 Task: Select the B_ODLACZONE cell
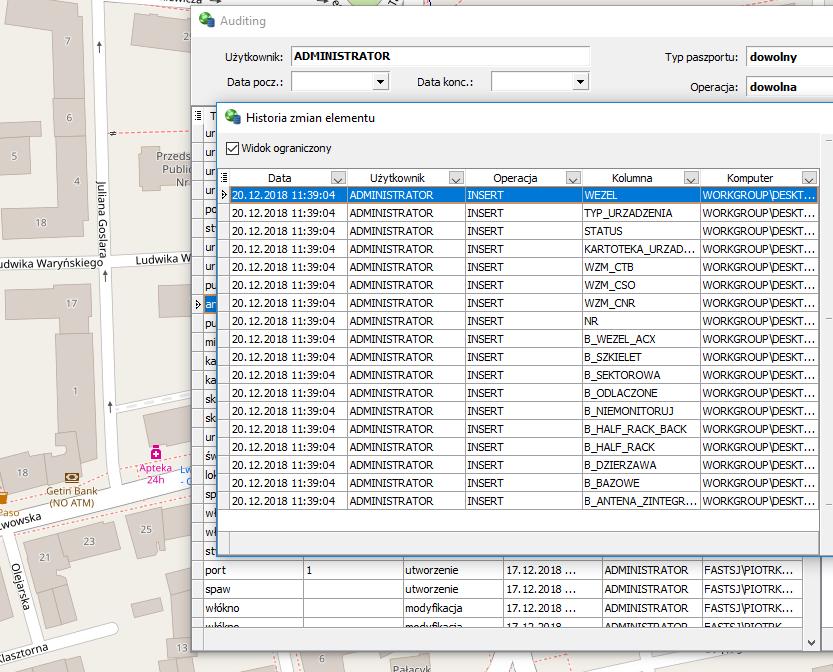click(641, 393)
